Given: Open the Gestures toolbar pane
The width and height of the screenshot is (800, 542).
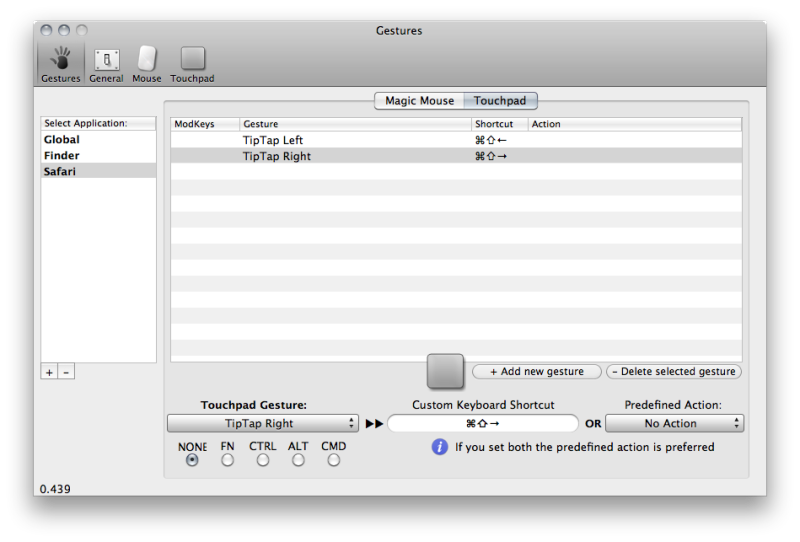Looking at the screenshot, I should pyautogui.click(x=61, y=64).
